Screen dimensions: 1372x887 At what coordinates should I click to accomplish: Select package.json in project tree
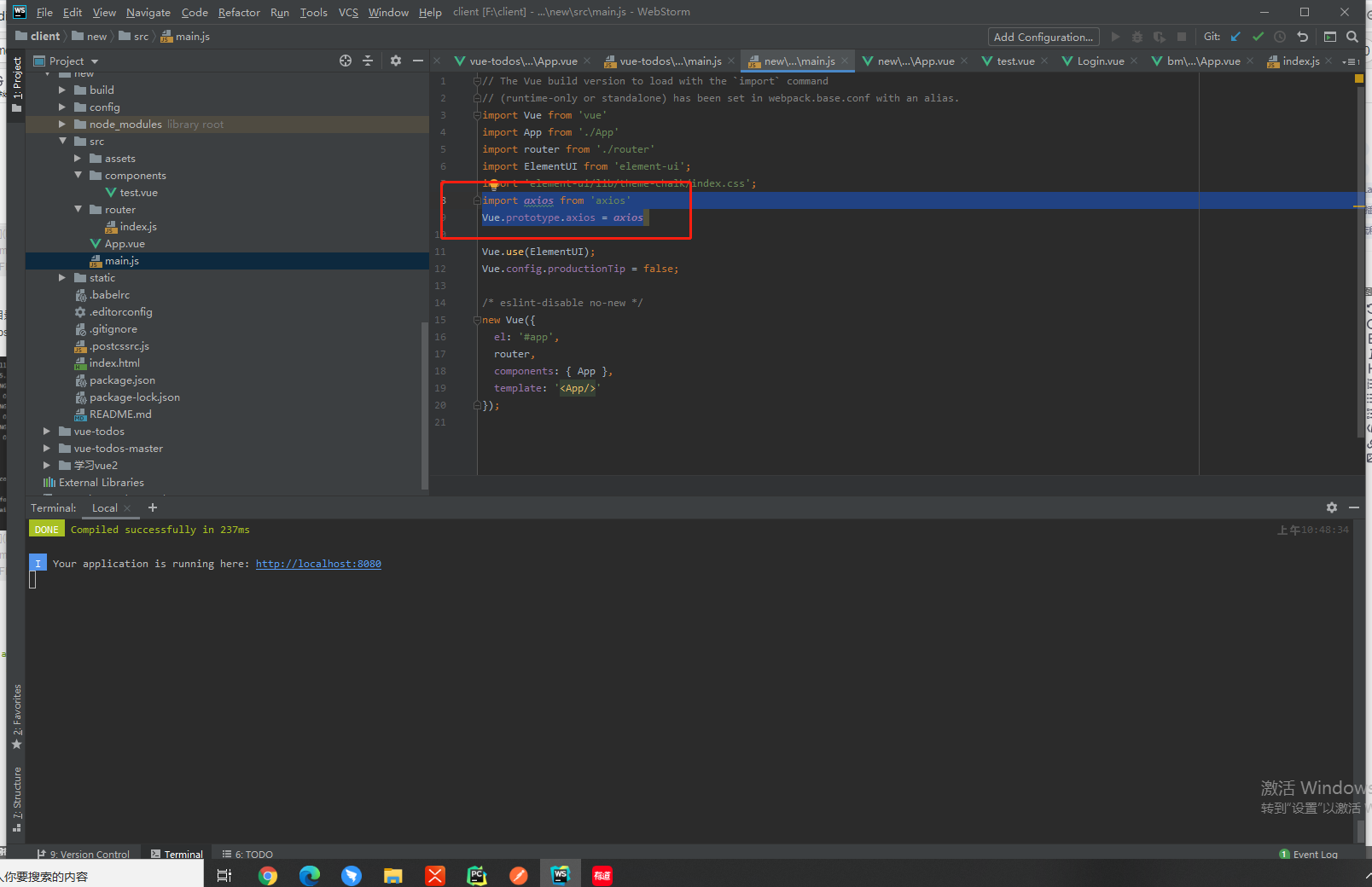(122, 380)
